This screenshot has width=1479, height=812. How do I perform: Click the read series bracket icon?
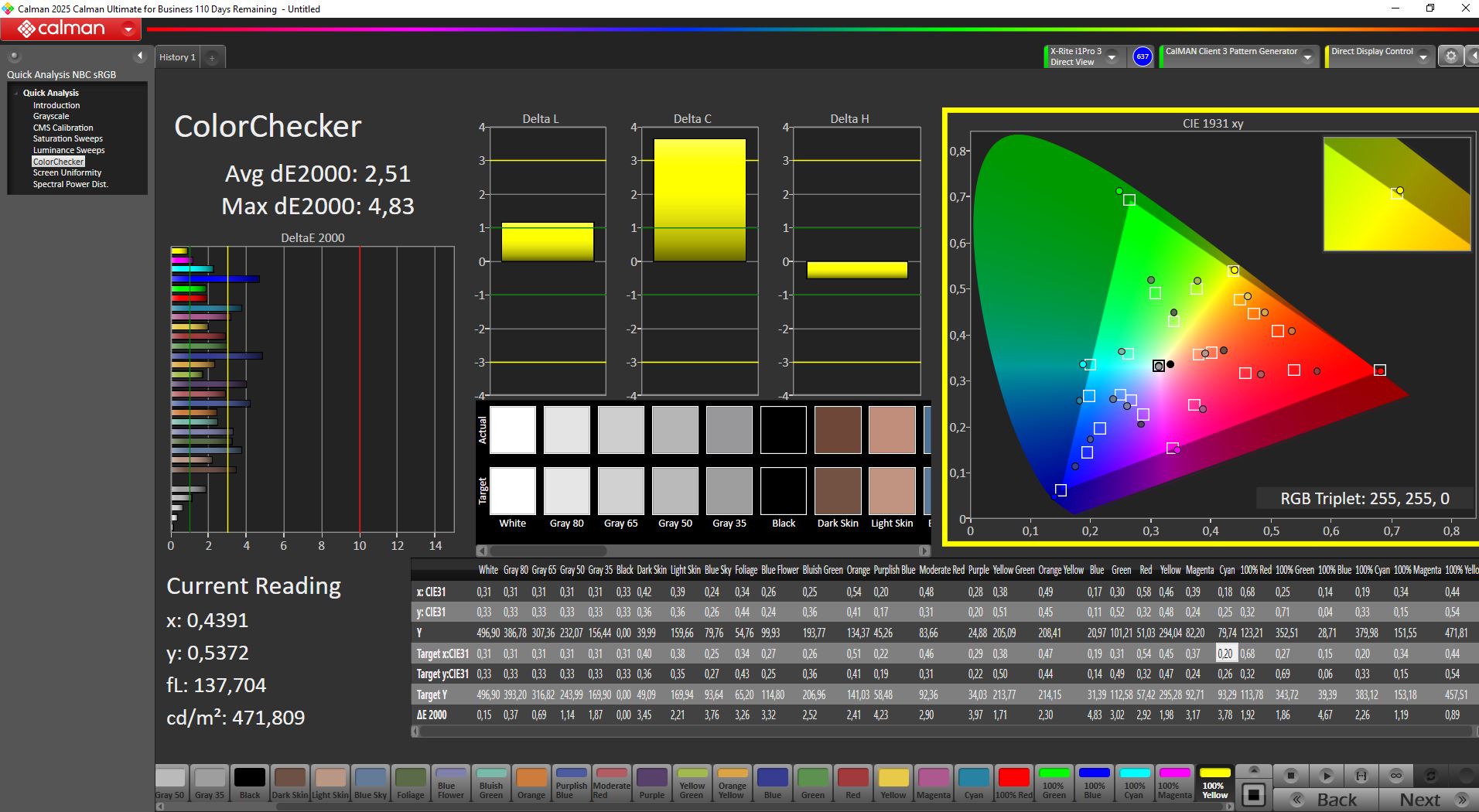point(1361,775)
